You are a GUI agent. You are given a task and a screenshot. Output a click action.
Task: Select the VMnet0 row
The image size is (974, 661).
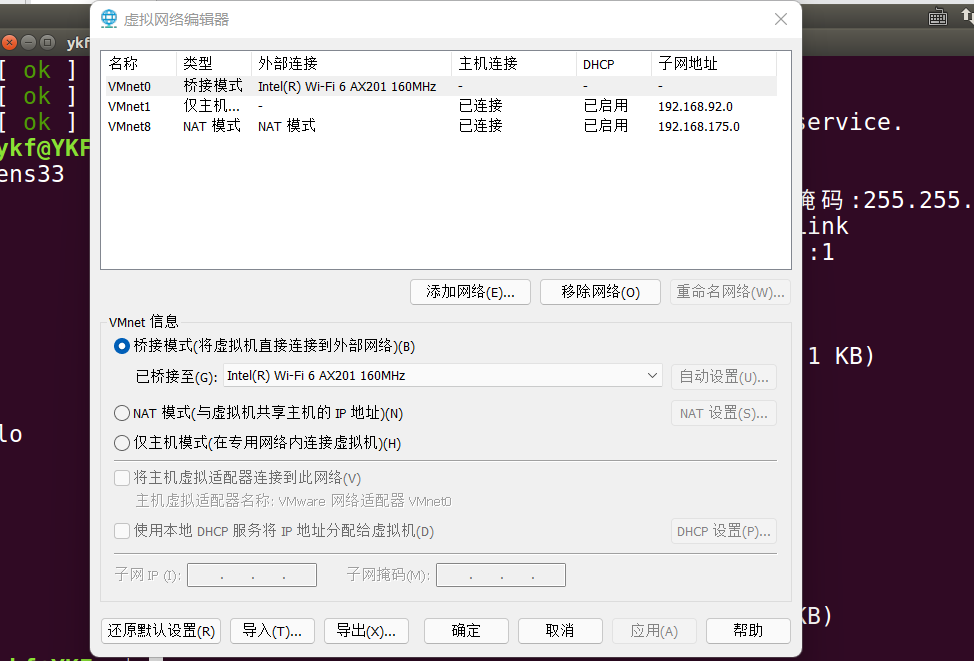[441, 86]
